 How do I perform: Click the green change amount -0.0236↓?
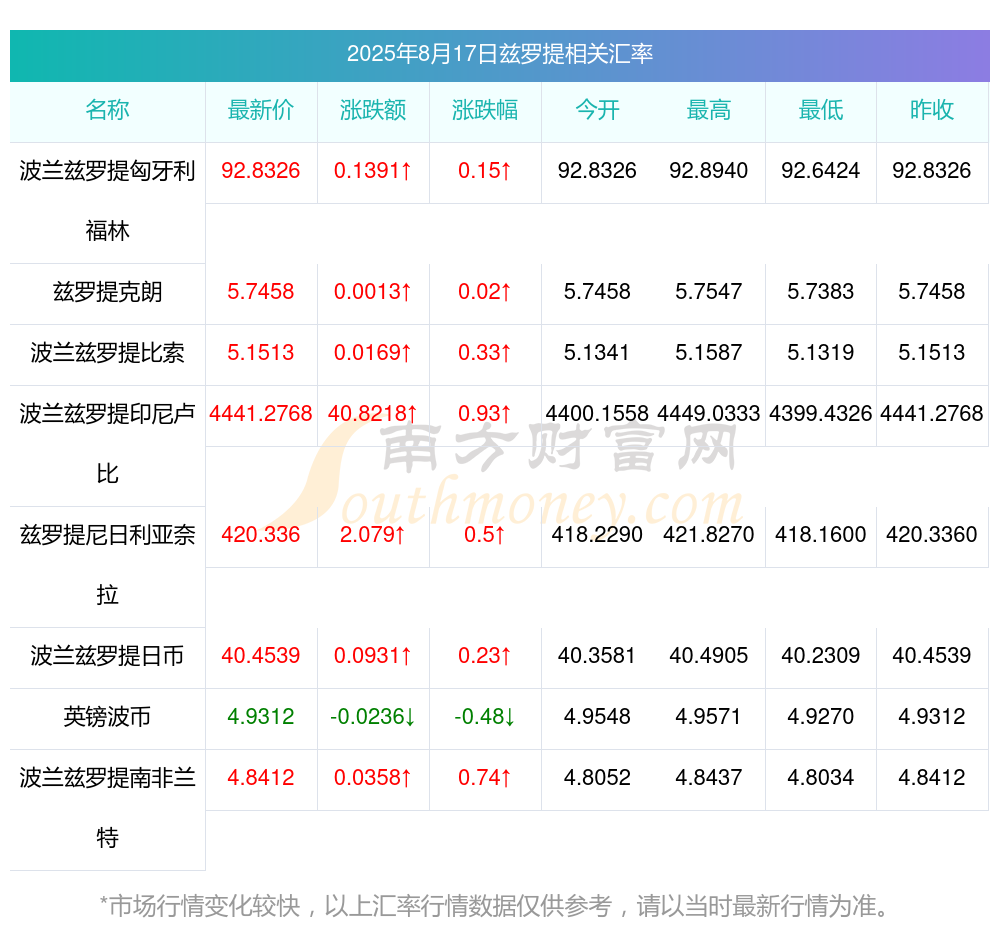(373, 717)
